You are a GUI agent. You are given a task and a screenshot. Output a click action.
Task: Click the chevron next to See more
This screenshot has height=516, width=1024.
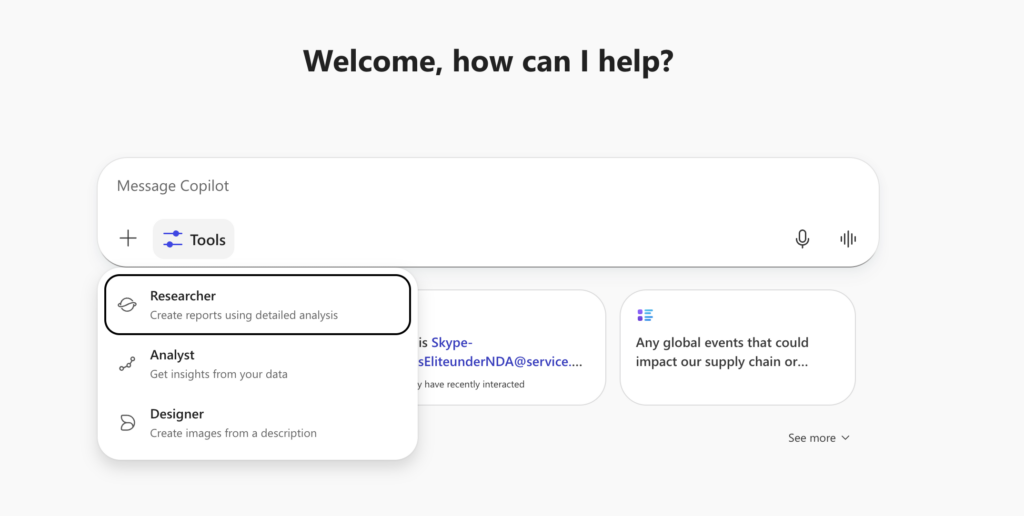point(845,438)
